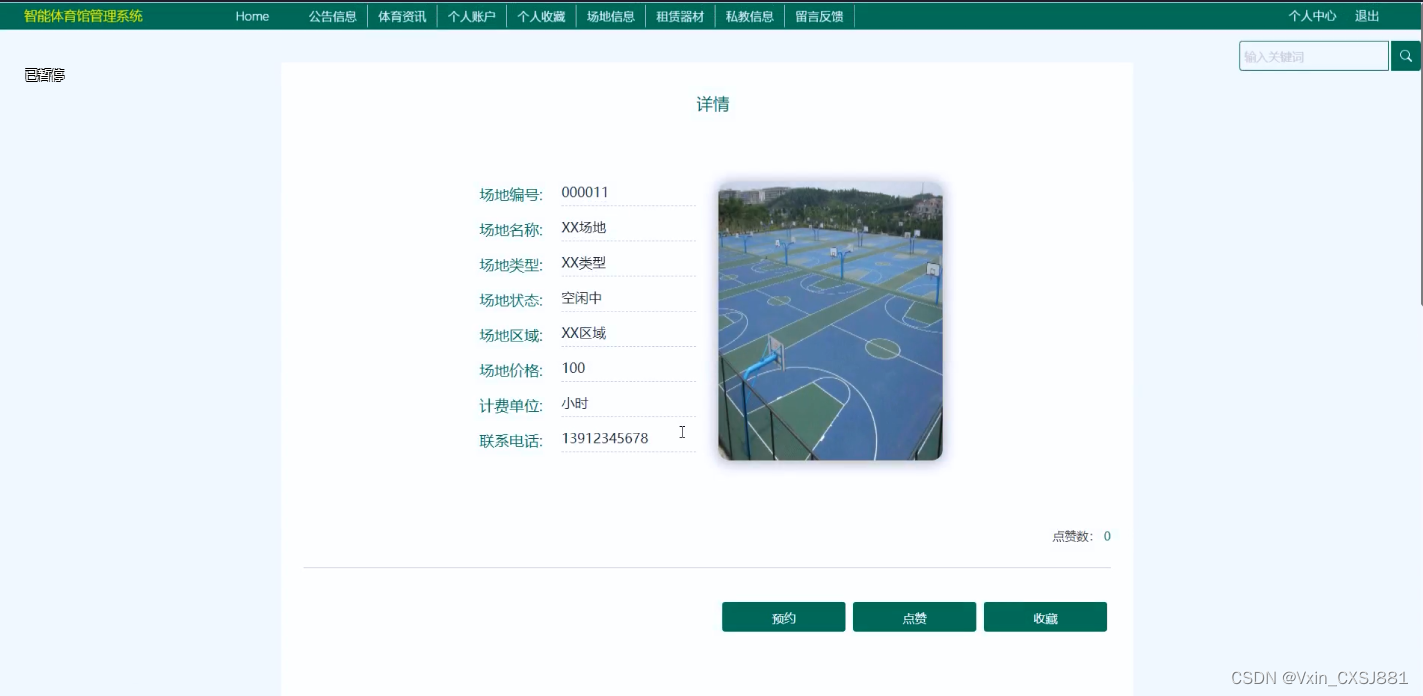Screen dimensions: 1423x696
Task: Click the 联系电话 field label
Action: pos(511,441)
